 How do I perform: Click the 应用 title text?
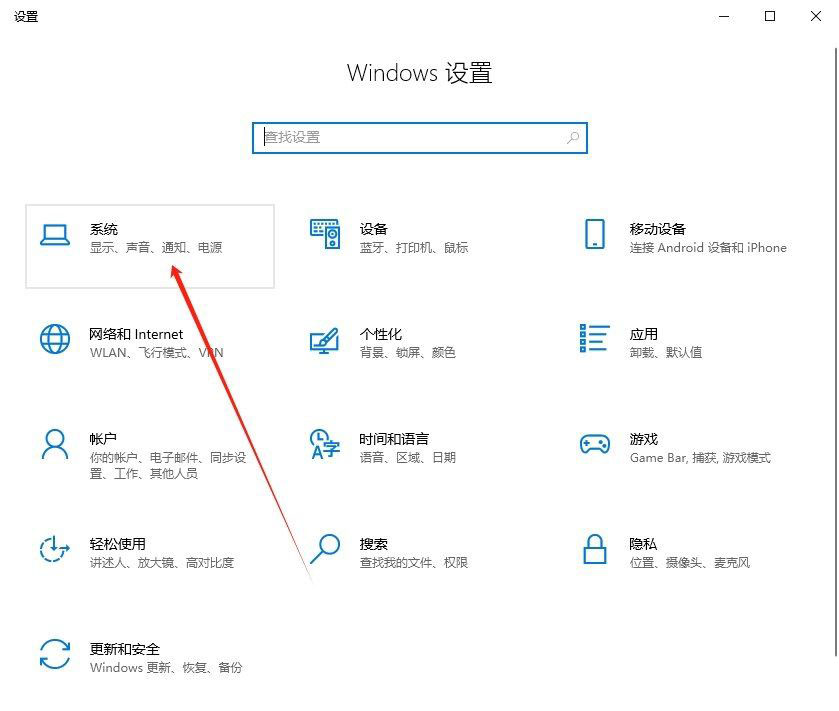click(x=644, y=334)
